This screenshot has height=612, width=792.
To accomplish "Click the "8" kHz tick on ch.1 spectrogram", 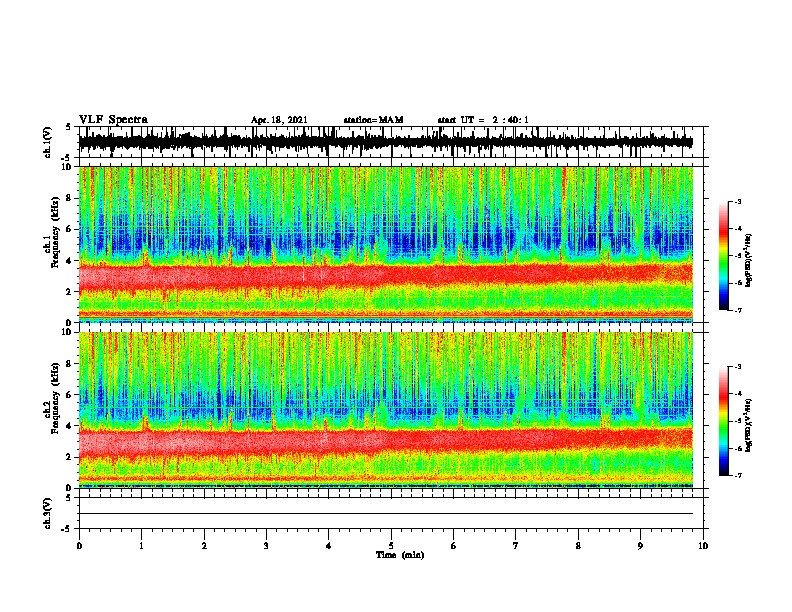I will 70,198.
